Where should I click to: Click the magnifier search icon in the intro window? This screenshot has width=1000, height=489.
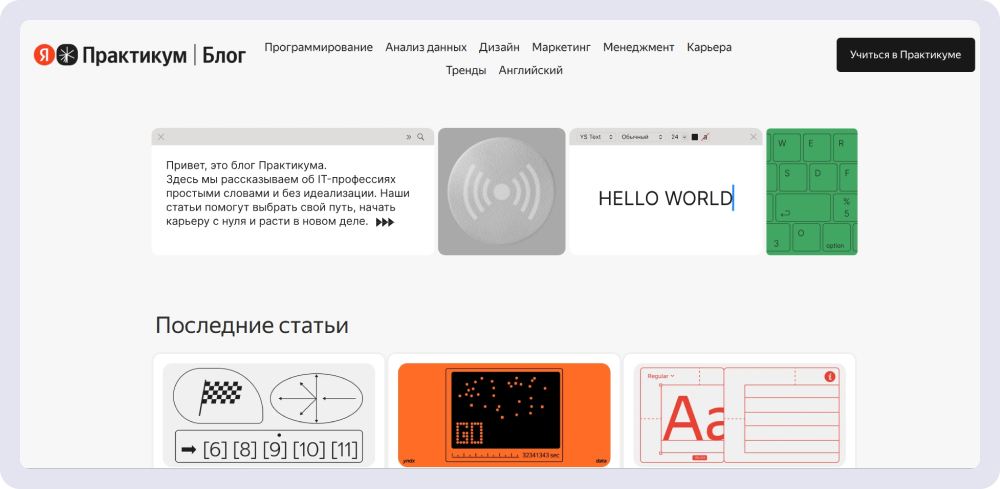point(421,137)
